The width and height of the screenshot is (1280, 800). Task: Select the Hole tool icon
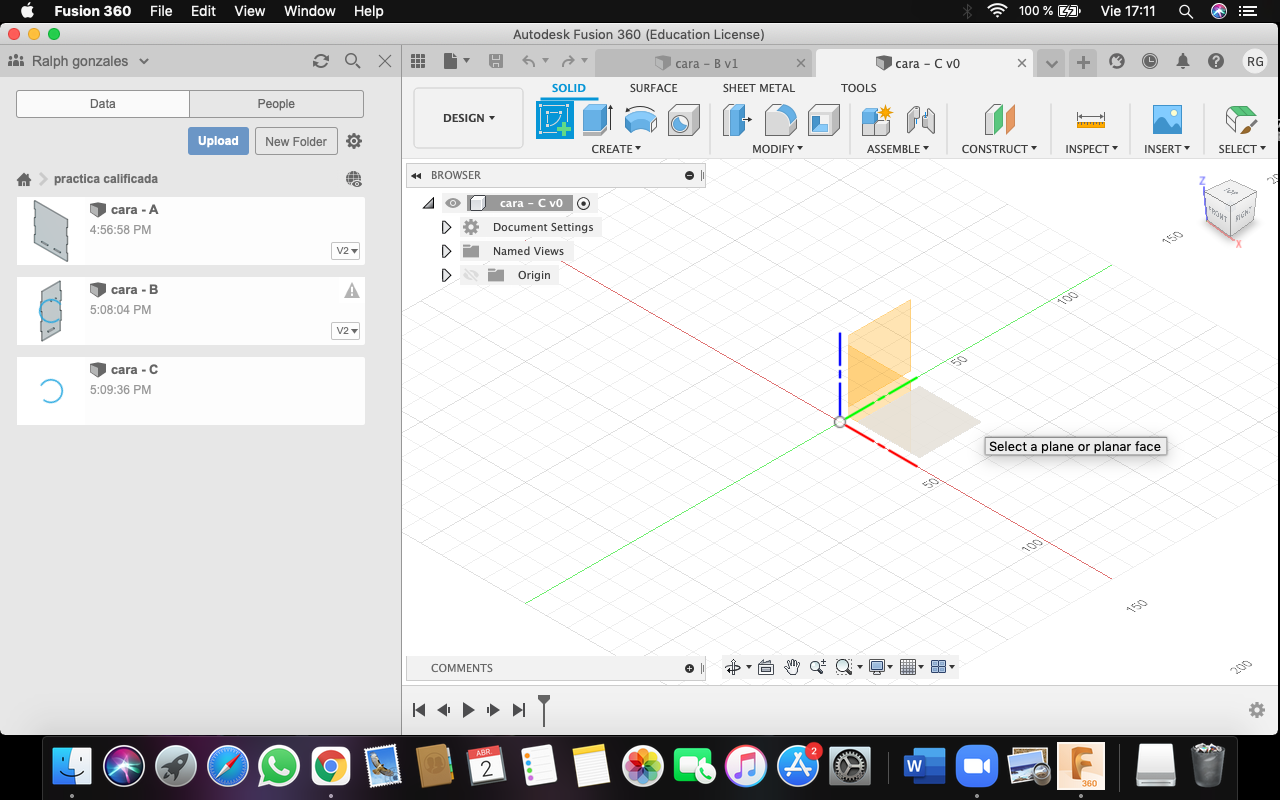683,120
